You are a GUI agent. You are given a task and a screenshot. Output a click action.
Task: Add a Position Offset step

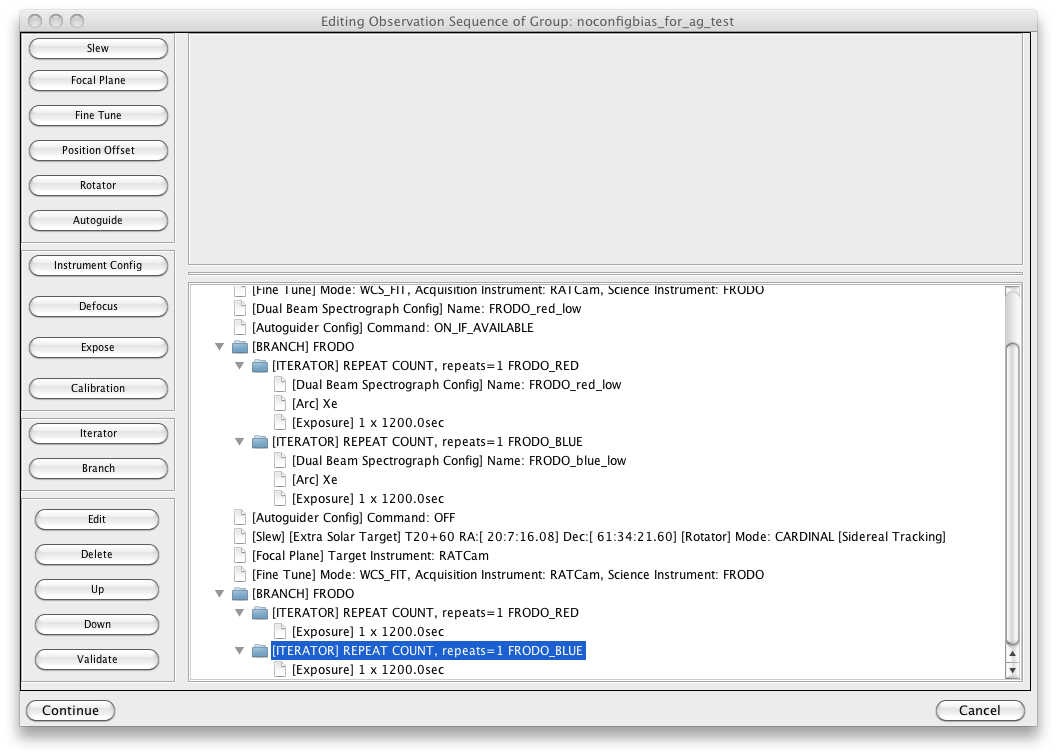click(98, 150)
